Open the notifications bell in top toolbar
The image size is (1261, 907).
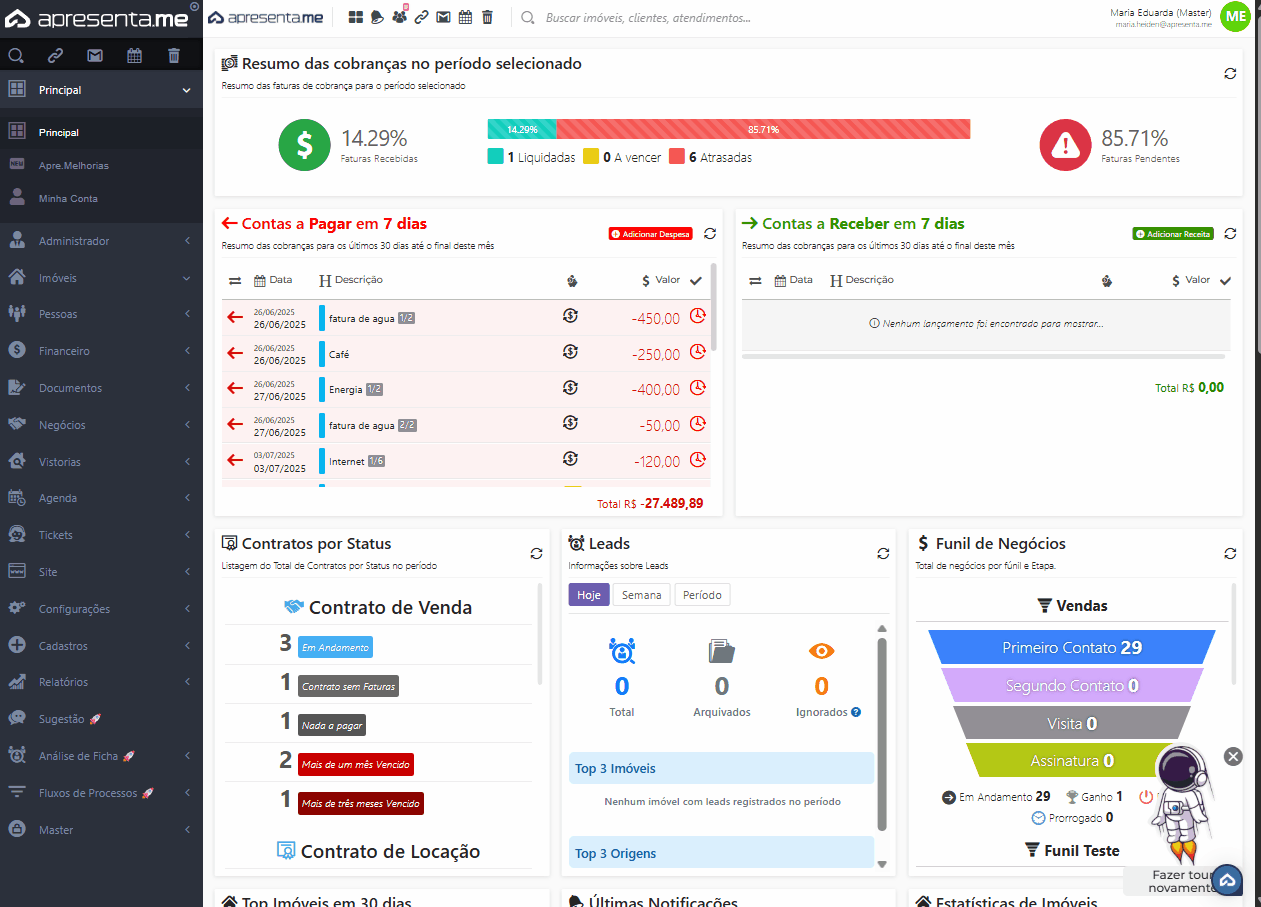[x=377, y=17]
